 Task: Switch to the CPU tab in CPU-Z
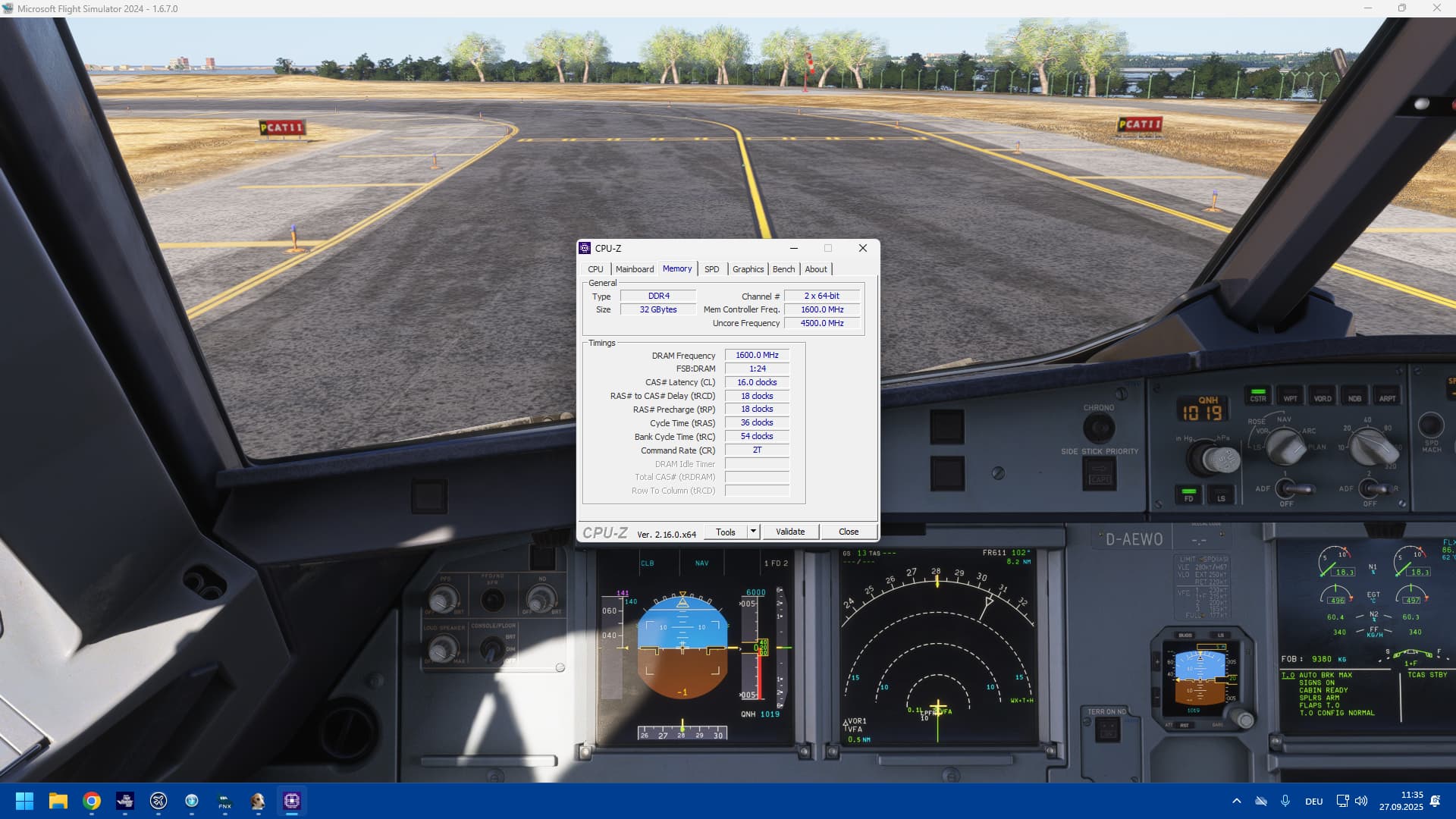tap(595, 269)
